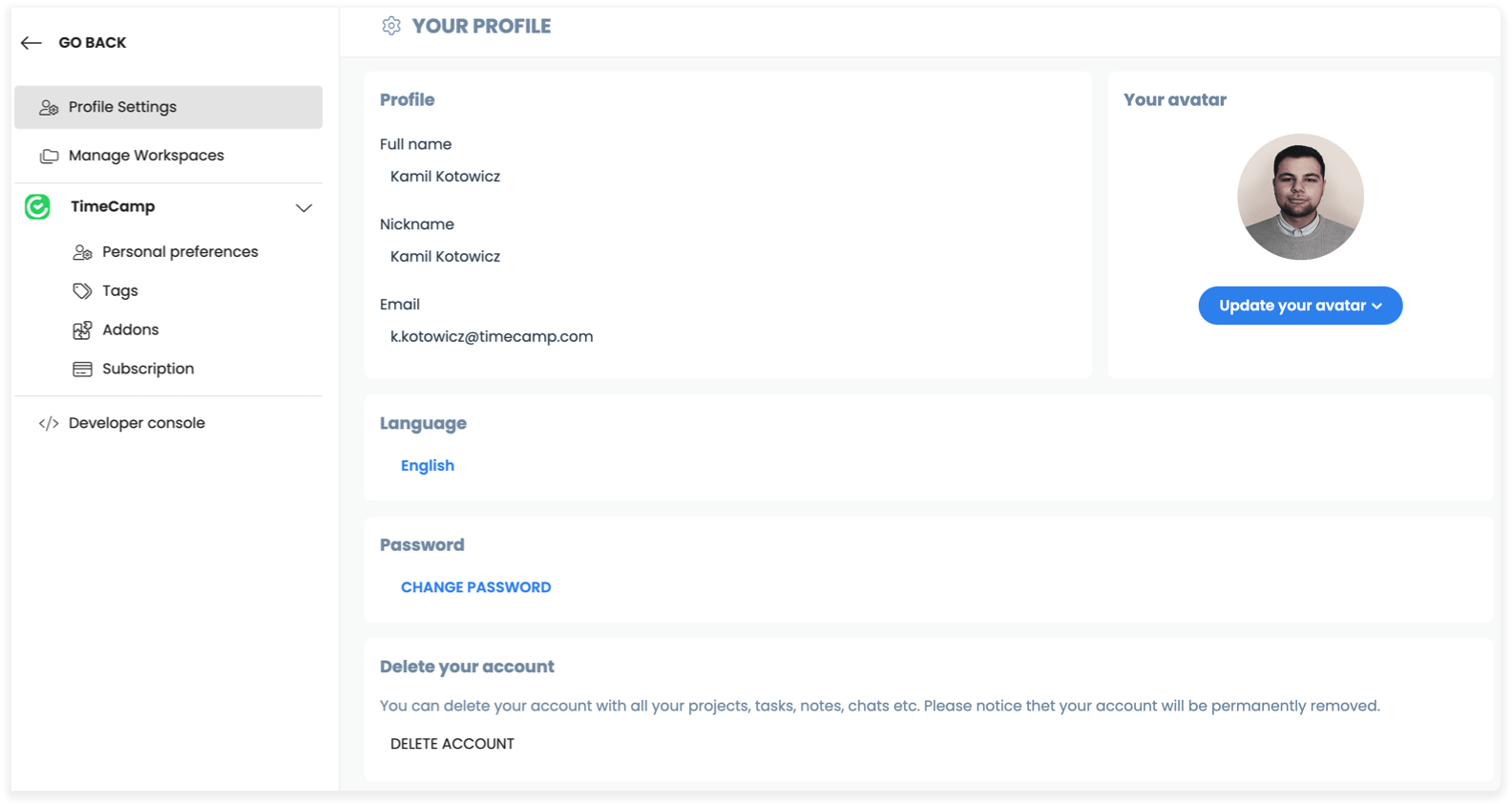This screenshot has width=1512, height=806.
Task: Open the Update your avatar dropdown
Action: (1300, 306)
